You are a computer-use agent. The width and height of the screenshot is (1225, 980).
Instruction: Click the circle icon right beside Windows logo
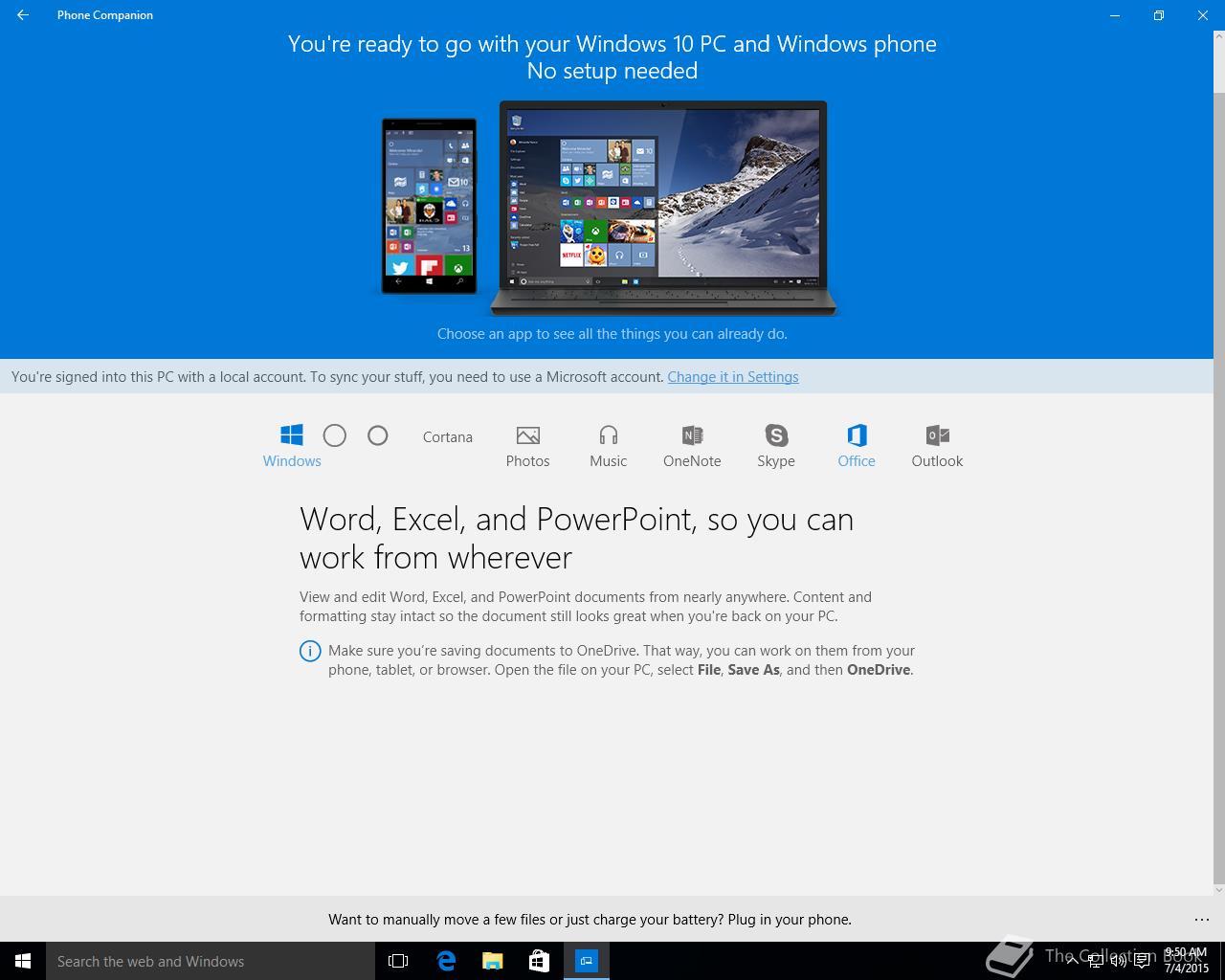click(x=335, y=435)
